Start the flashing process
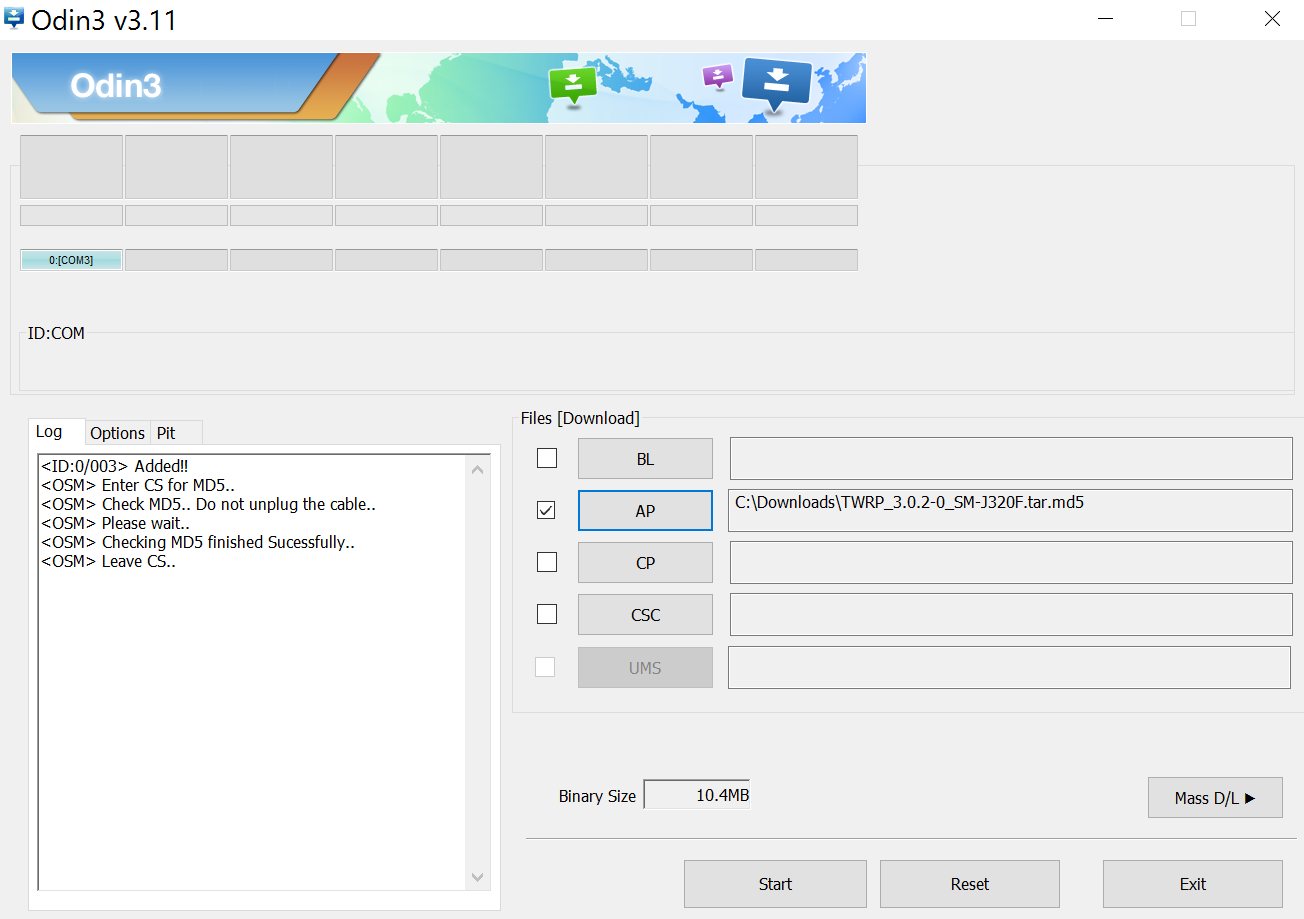 [775, 884]
